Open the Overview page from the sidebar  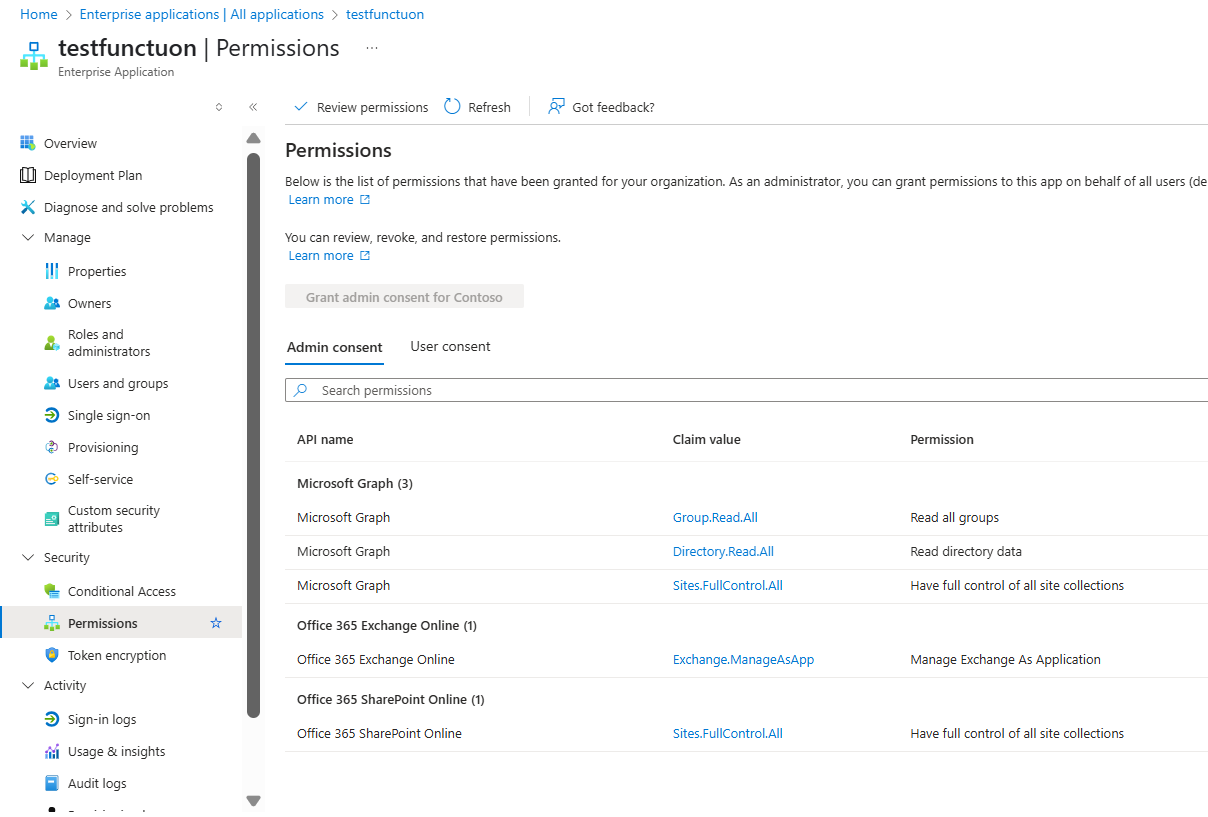(70, 142)
